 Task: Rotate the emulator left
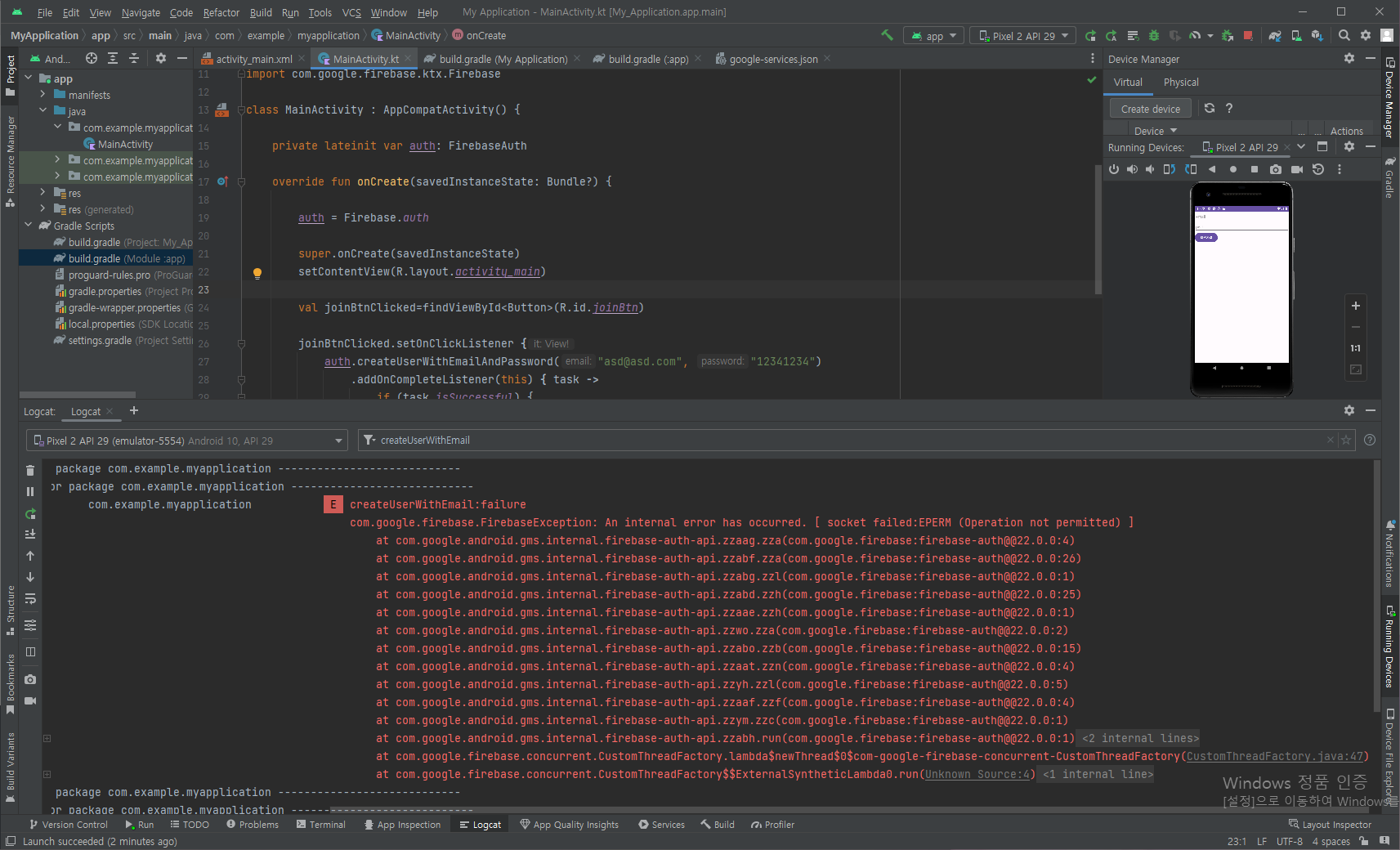coord(1170,169)
